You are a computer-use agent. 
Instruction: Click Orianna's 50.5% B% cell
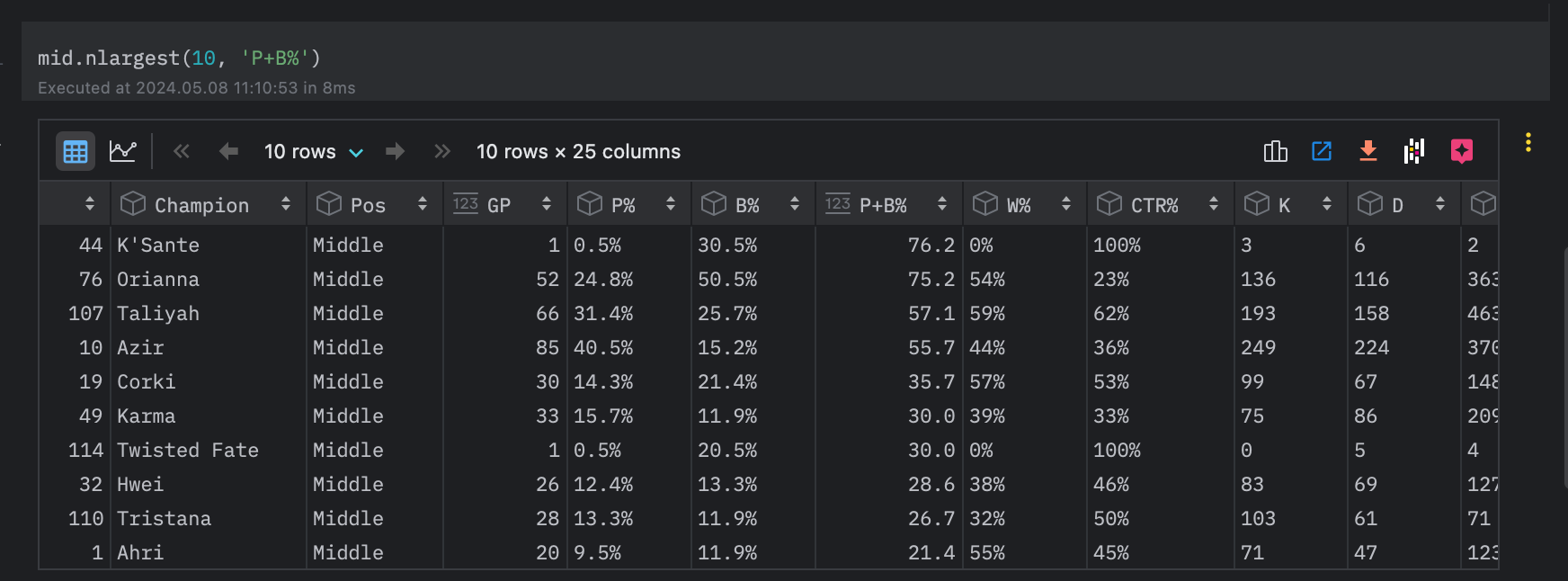coord(753,279)
